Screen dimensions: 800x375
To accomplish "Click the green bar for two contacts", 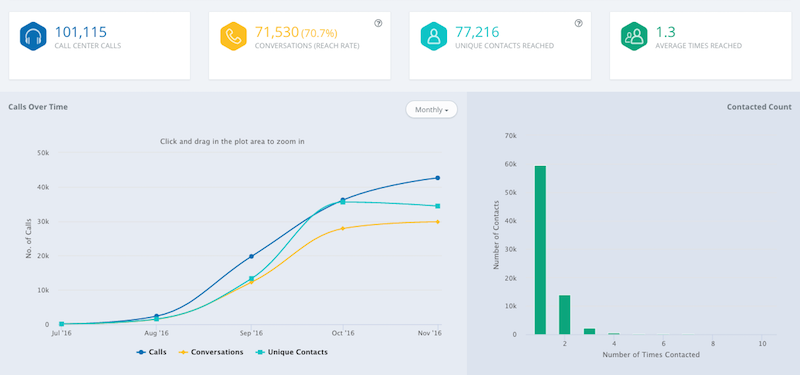I will [565, 315].
